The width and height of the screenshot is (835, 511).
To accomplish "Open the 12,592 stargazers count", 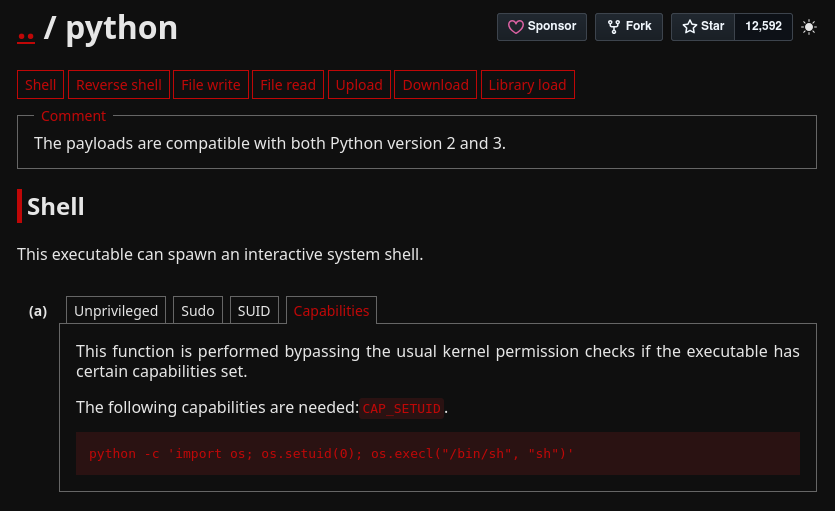I will point(763,27).
